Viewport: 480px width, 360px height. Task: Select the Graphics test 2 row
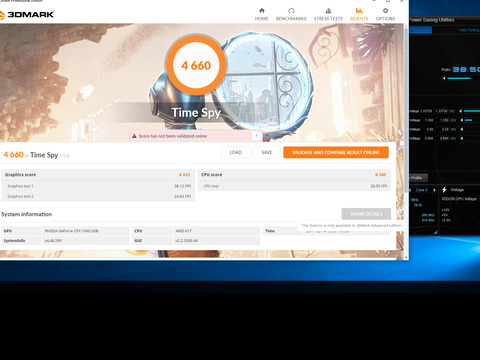[x=98, y=196]
